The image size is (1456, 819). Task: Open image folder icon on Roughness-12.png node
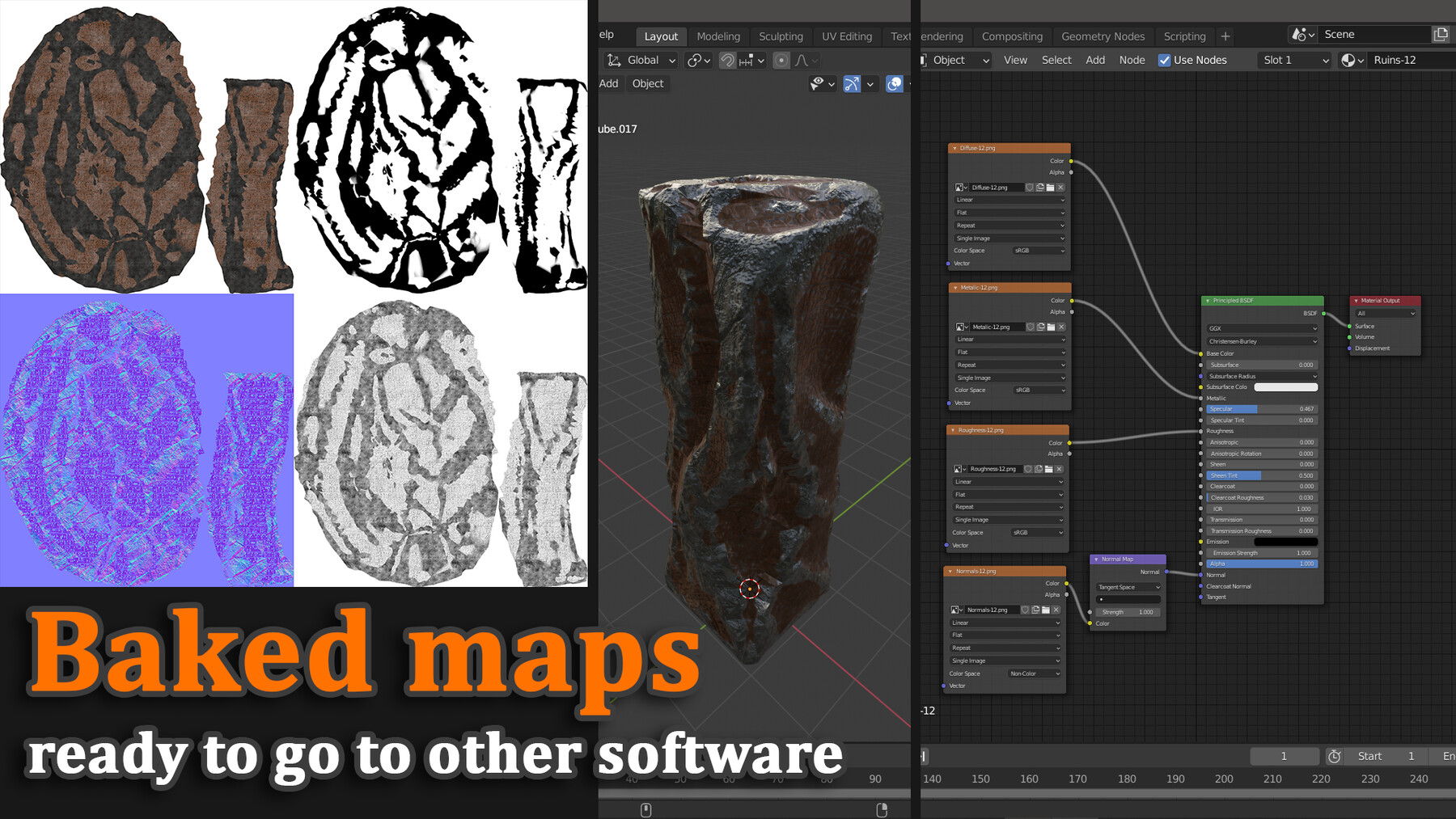pyautogui.click(x=1048, y=469)
